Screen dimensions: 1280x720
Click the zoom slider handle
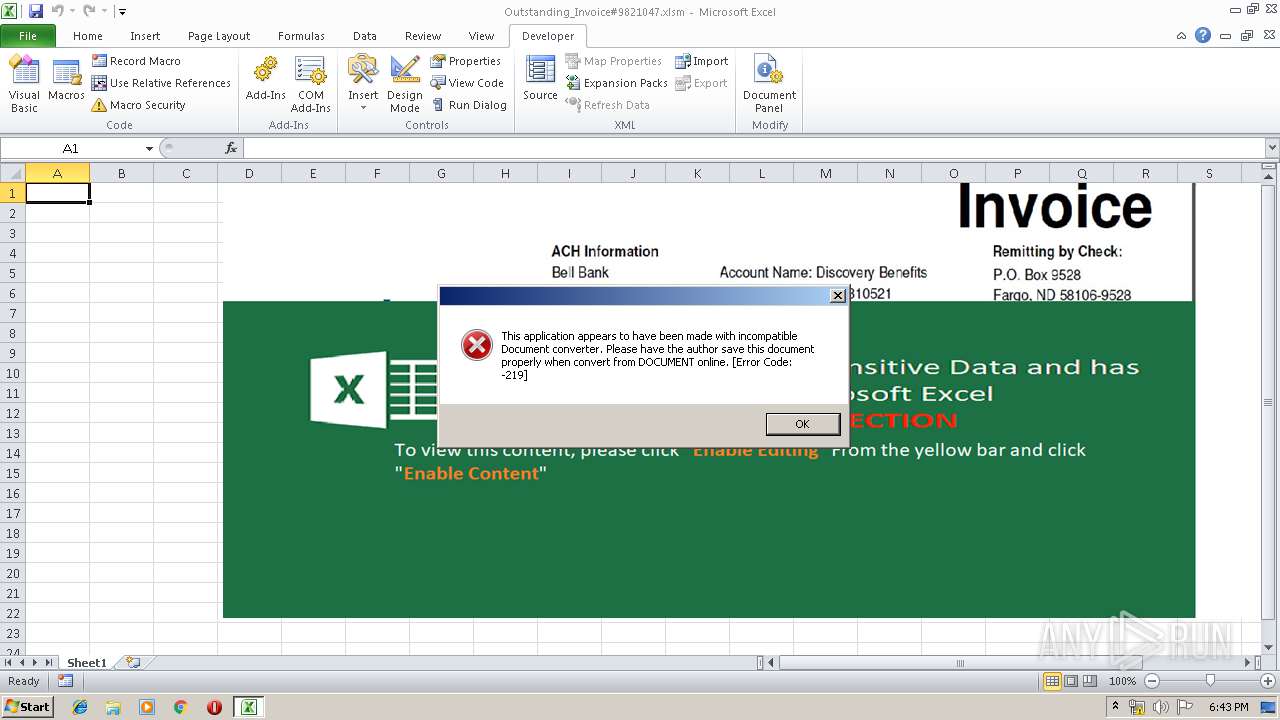pyautogui.click(x=1210, y=681)
